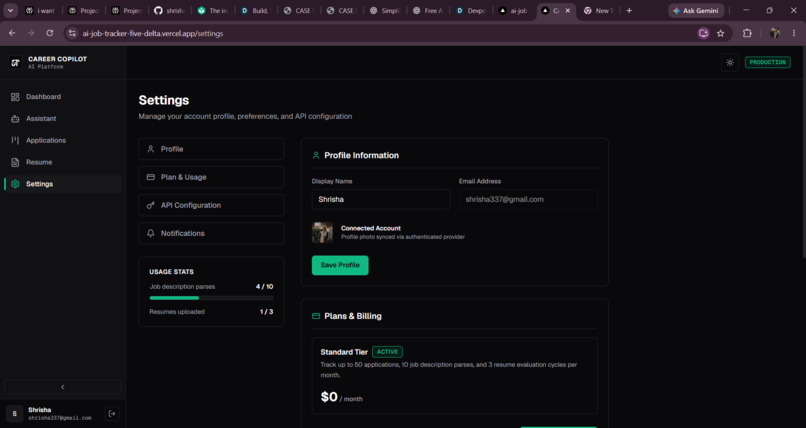Open the Profile settings tab
Viewport: 806px width, 428px height.
(211, 149)
